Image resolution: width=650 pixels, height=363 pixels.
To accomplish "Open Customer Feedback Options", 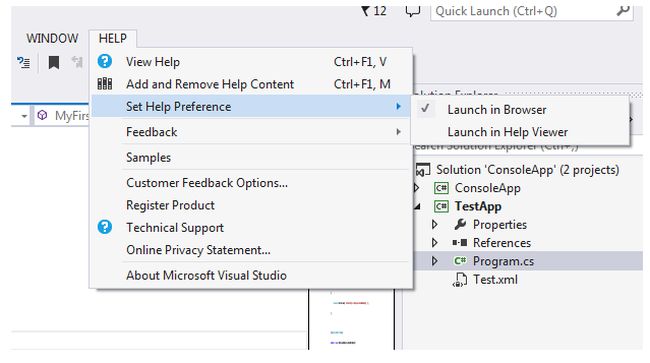I will click(251, 183).
